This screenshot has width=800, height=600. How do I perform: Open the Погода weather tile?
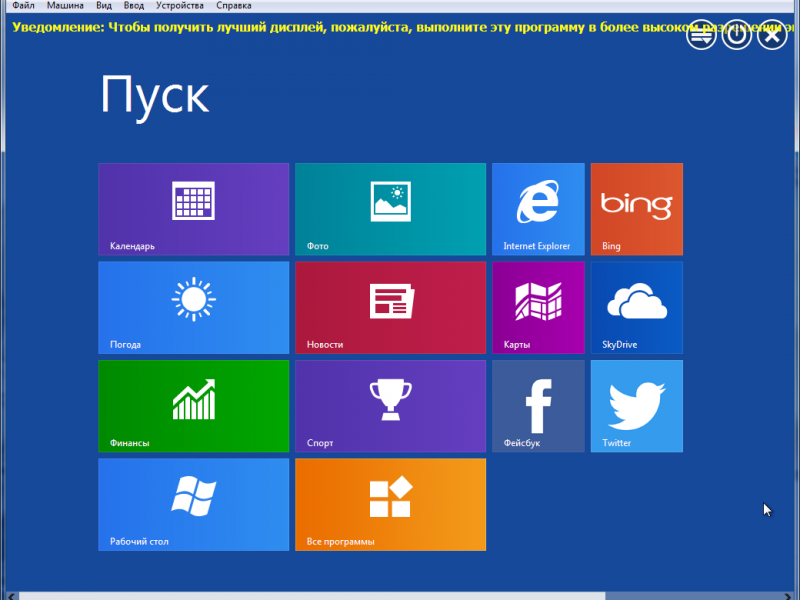(193, 308)
